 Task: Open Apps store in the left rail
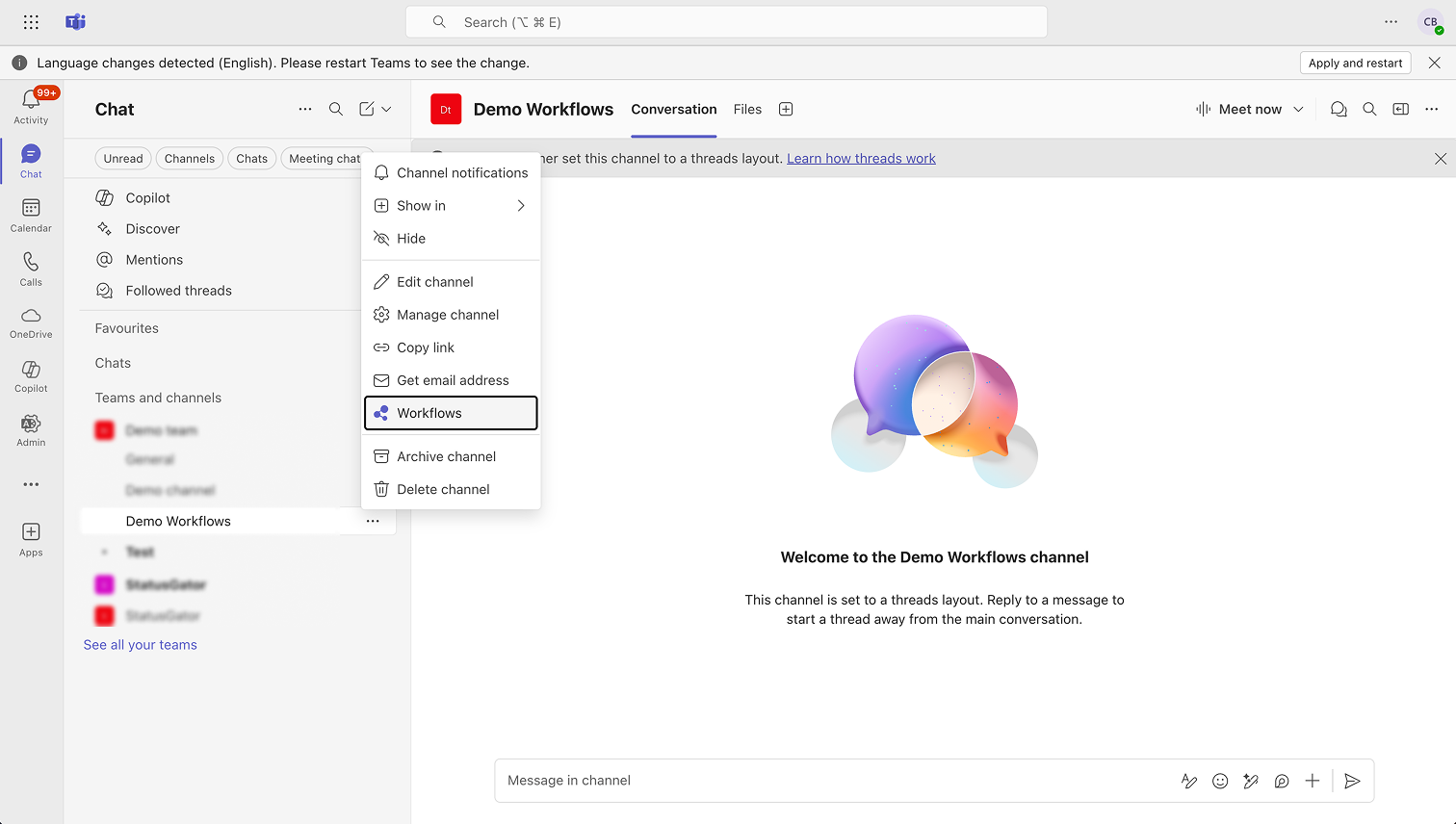(31, 540)
